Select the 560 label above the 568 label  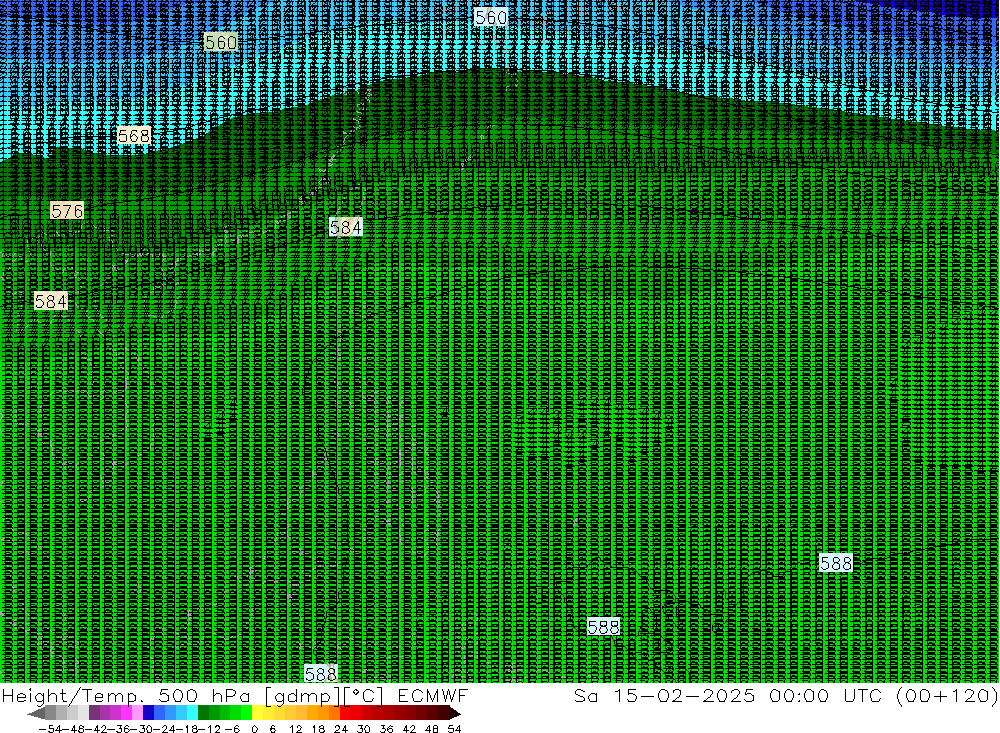point(221,42)
